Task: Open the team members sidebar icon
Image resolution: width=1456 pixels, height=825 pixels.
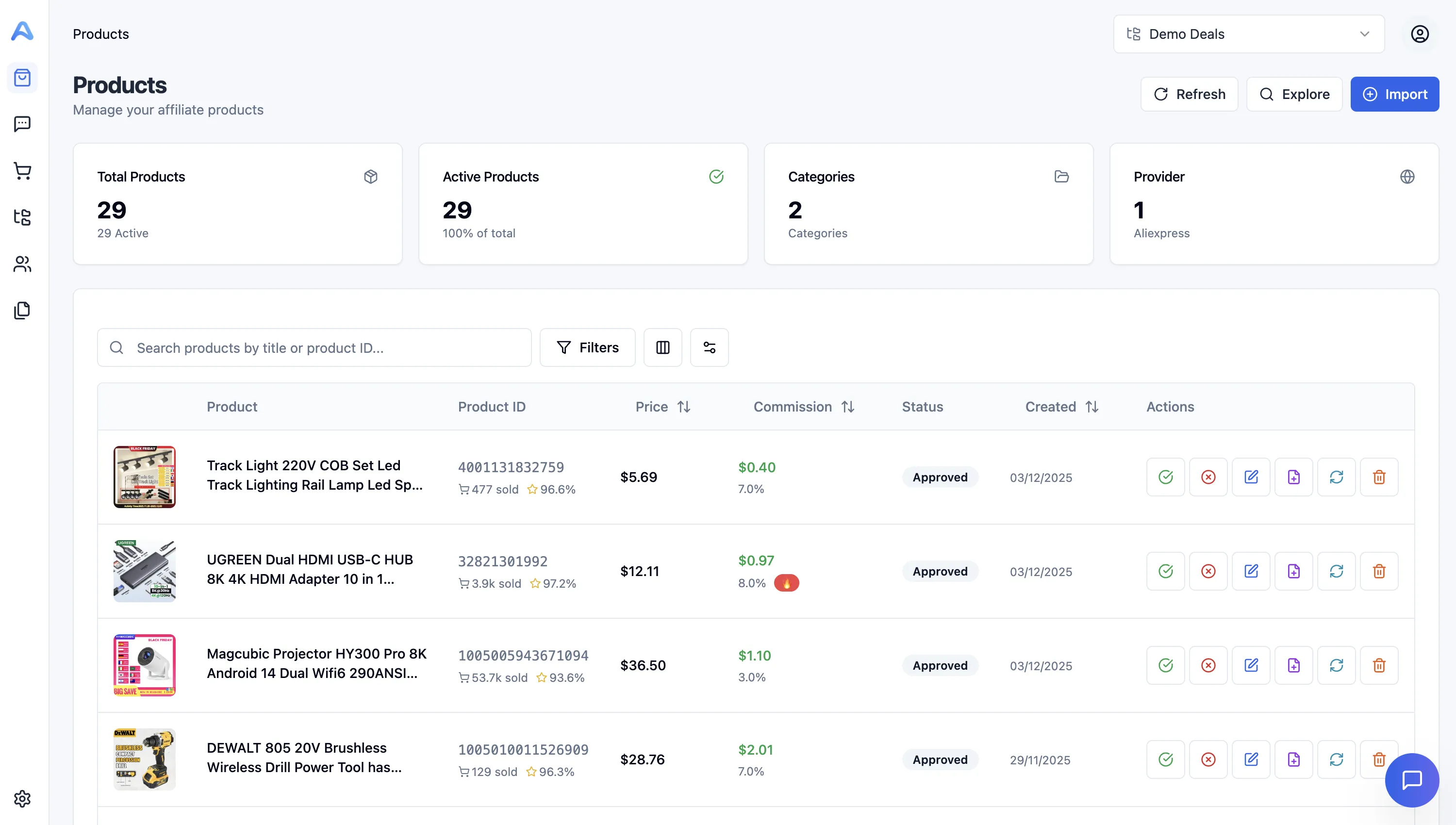Action: tap(22, 264)
